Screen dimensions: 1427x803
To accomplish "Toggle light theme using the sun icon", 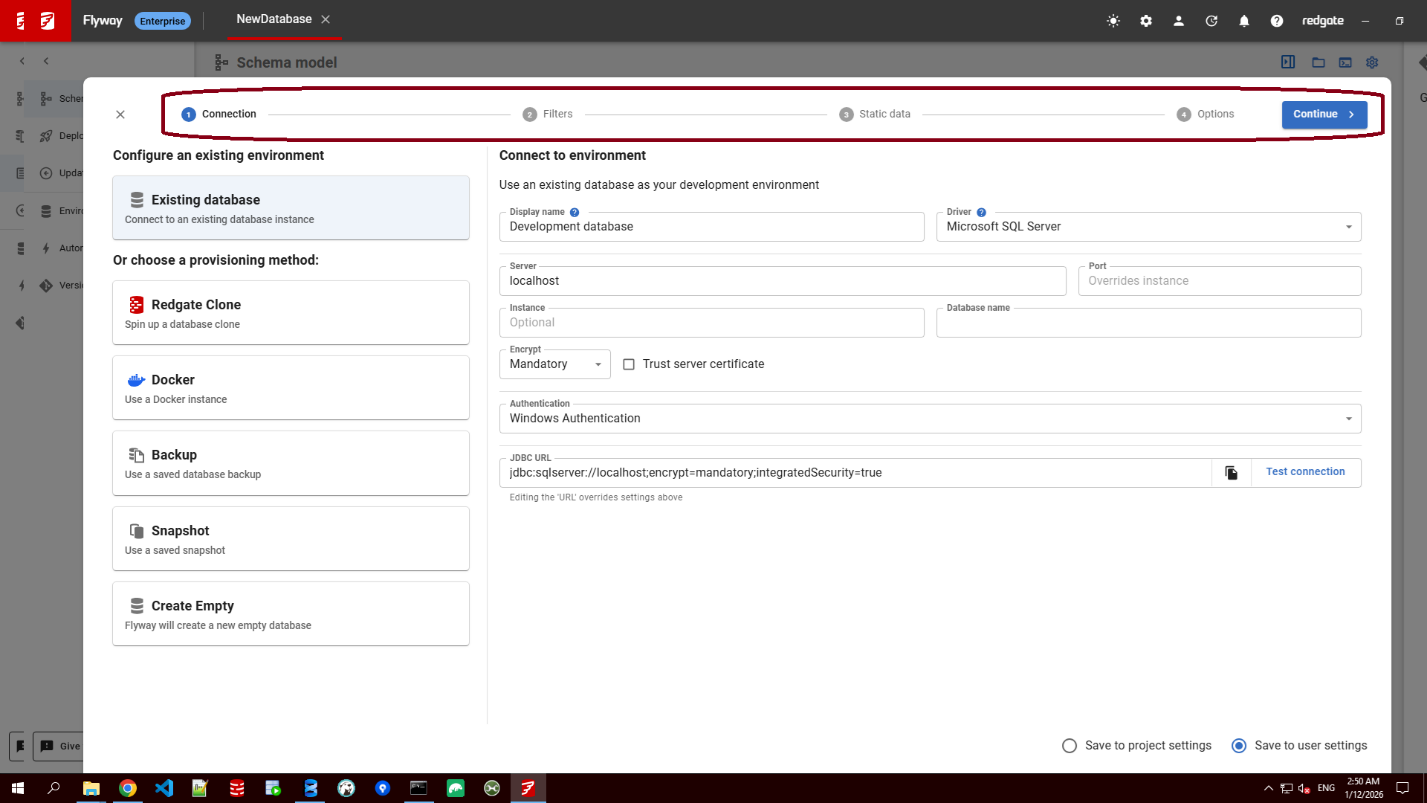I will pyautogui.click(x=1112, y=20).
